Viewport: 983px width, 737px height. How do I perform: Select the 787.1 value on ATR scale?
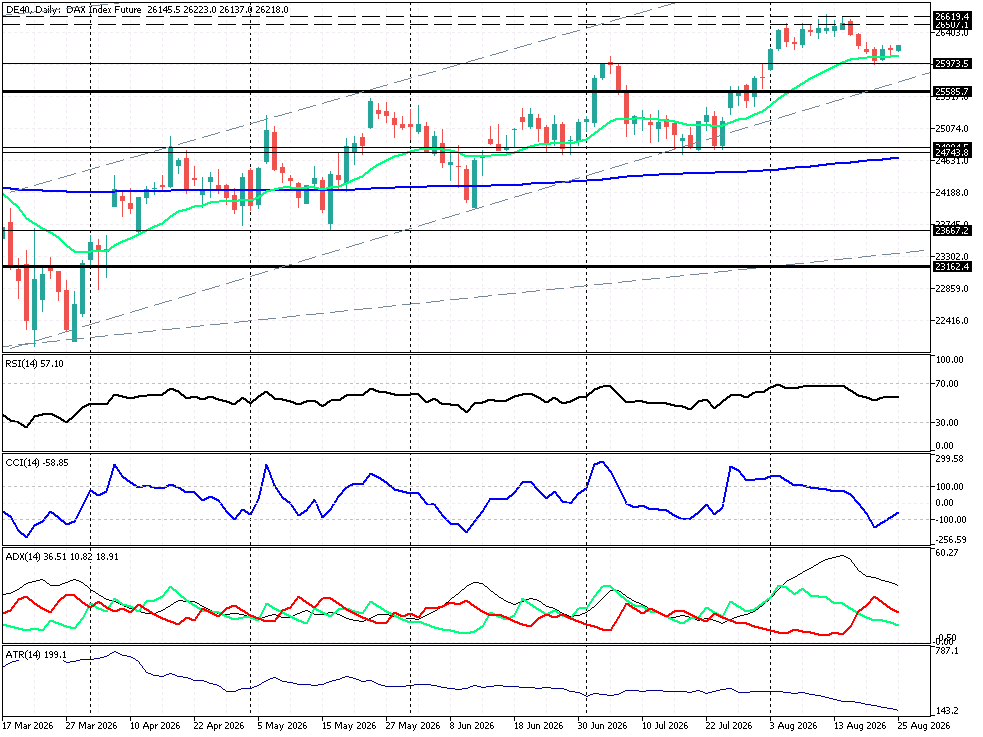point(947,651)
